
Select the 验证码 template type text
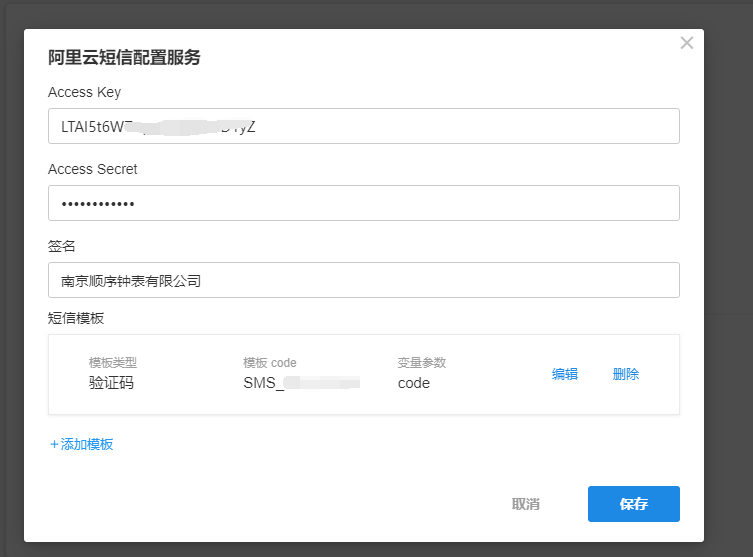click(x=111, y=383)
